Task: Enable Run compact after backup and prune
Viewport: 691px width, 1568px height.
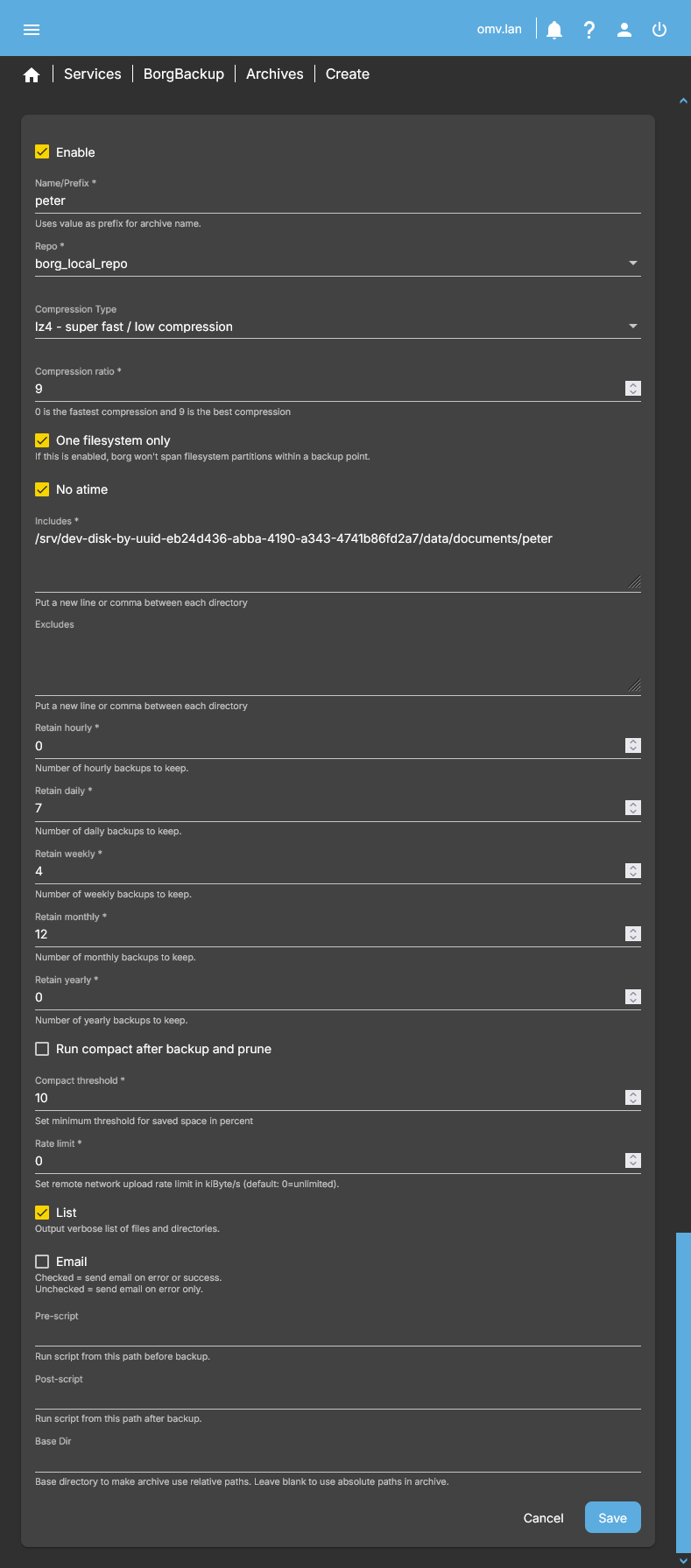Action: click(x=42, y=1049)
